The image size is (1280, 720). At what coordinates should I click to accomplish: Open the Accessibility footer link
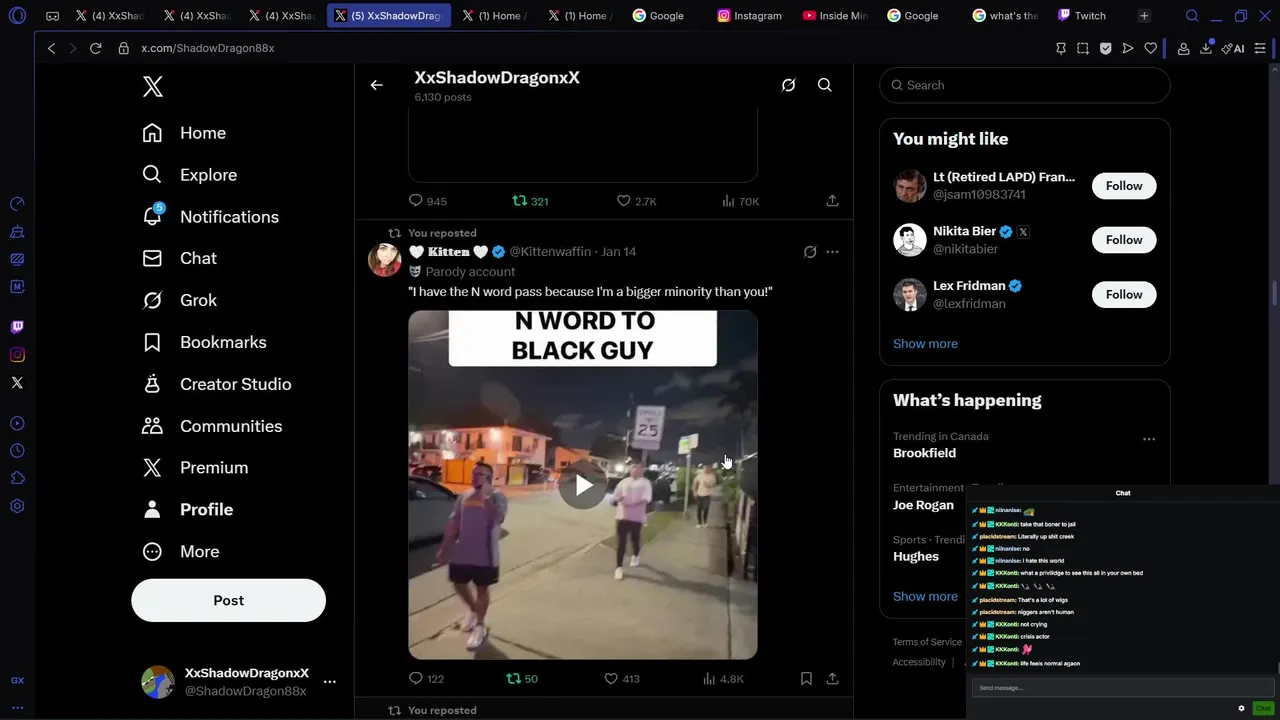919,662
